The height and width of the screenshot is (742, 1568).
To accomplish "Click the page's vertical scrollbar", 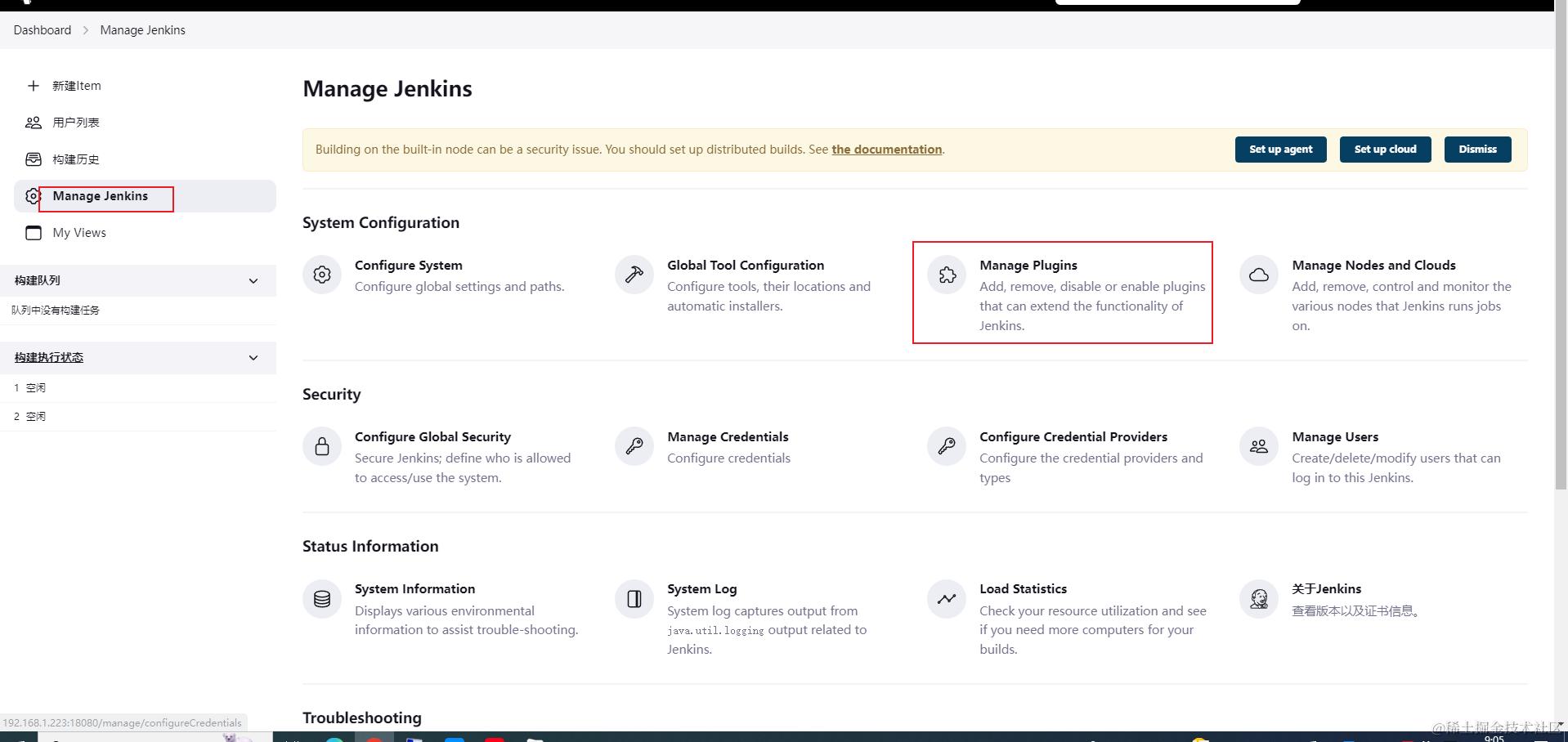I will click(1561, 245).
